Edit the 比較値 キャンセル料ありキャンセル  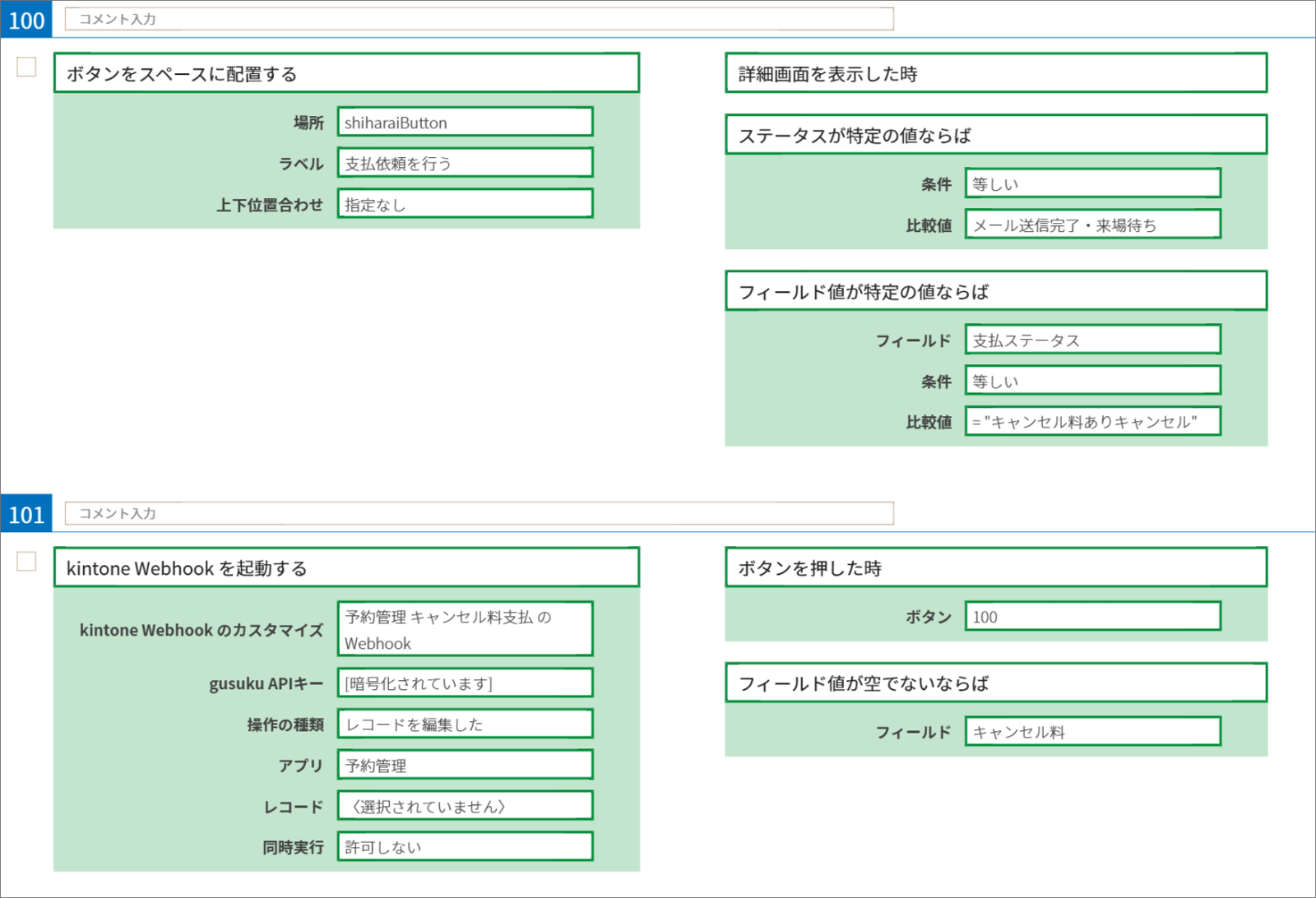click(1093, 421)
